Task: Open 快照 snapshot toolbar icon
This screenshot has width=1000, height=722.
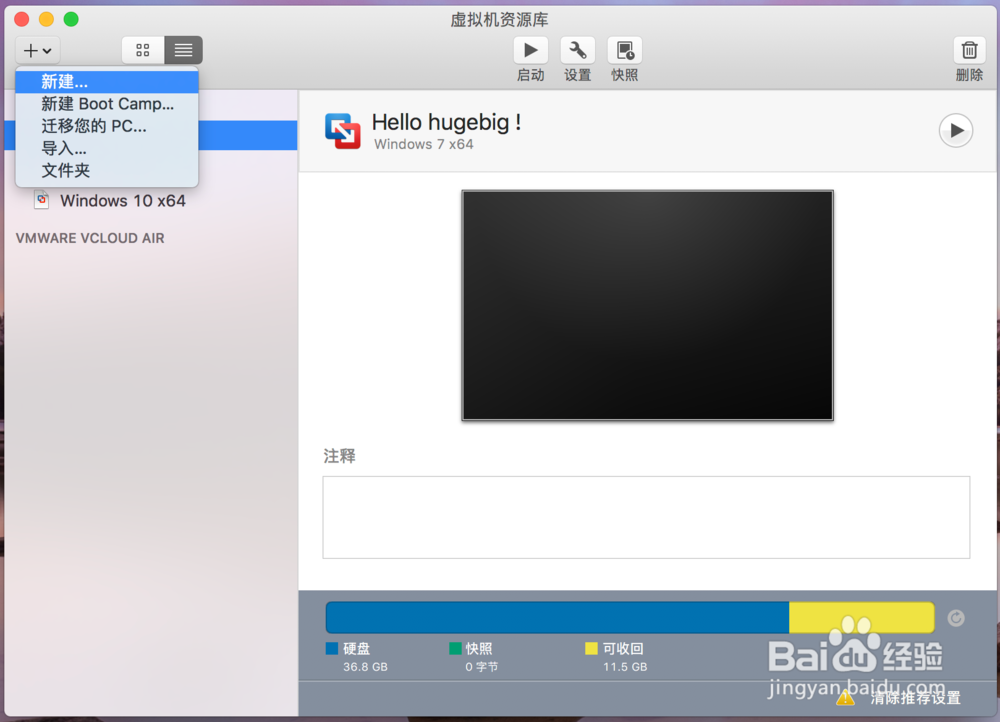Action: [624, 50]
